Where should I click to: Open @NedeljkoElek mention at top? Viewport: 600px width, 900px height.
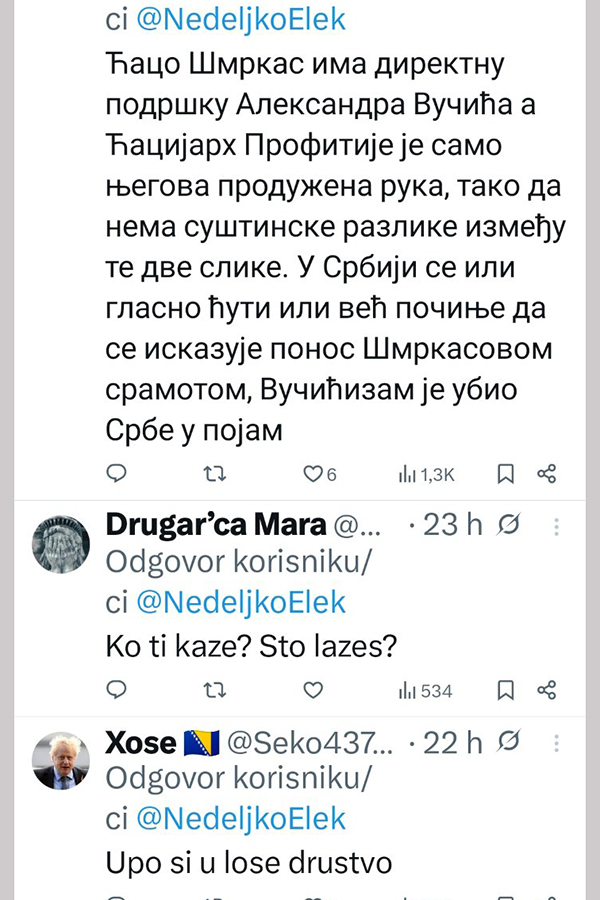pos(239,20)
